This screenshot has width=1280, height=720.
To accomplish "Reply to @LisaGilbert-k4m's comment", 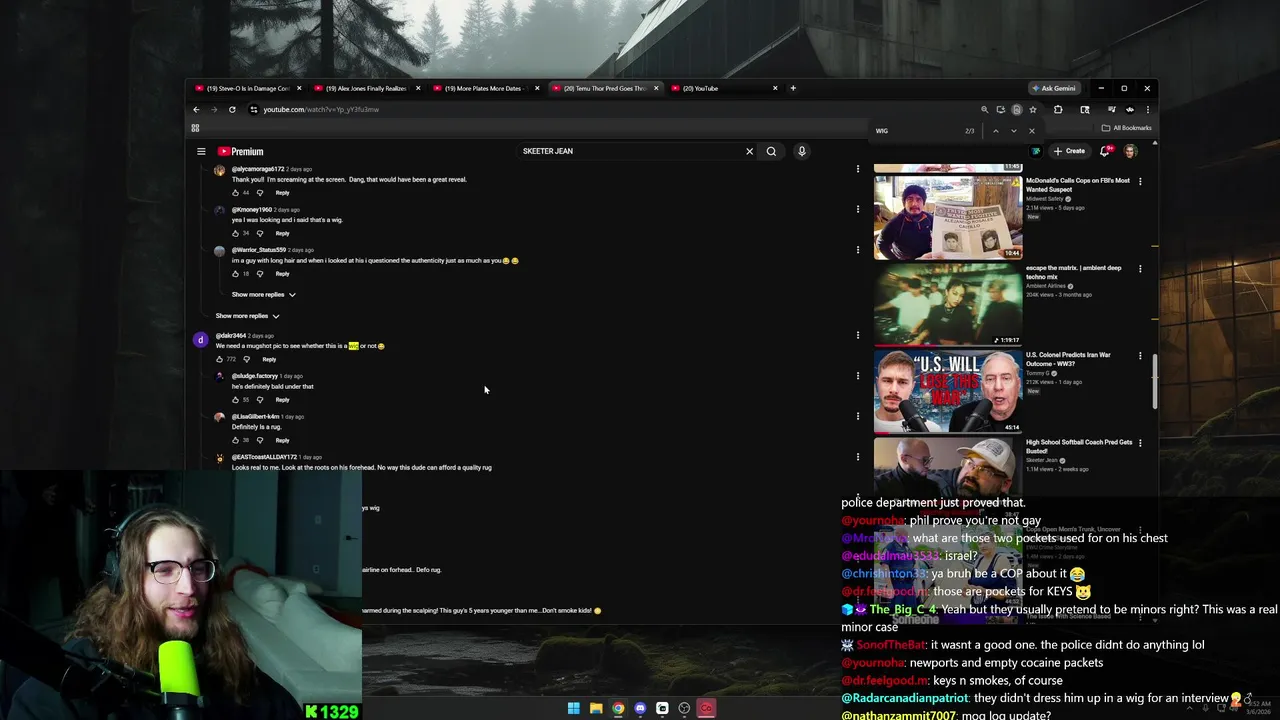I will (282, 440).
